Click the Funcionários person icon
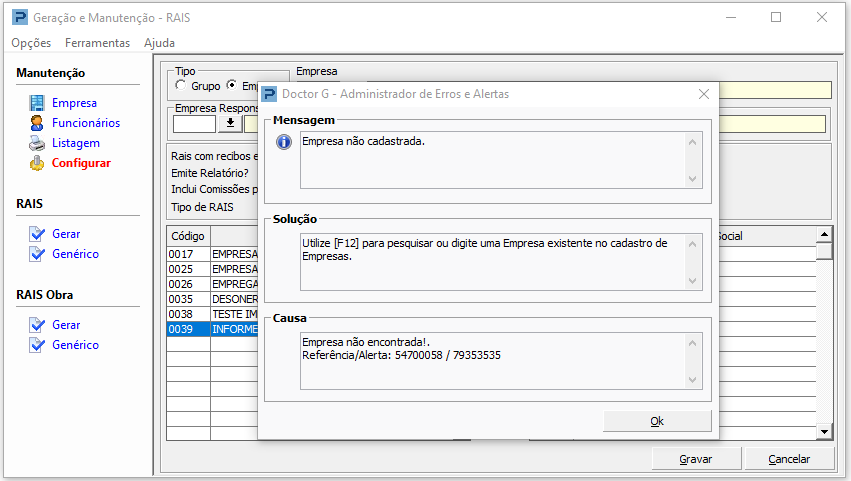 click(x=37, y=123)
